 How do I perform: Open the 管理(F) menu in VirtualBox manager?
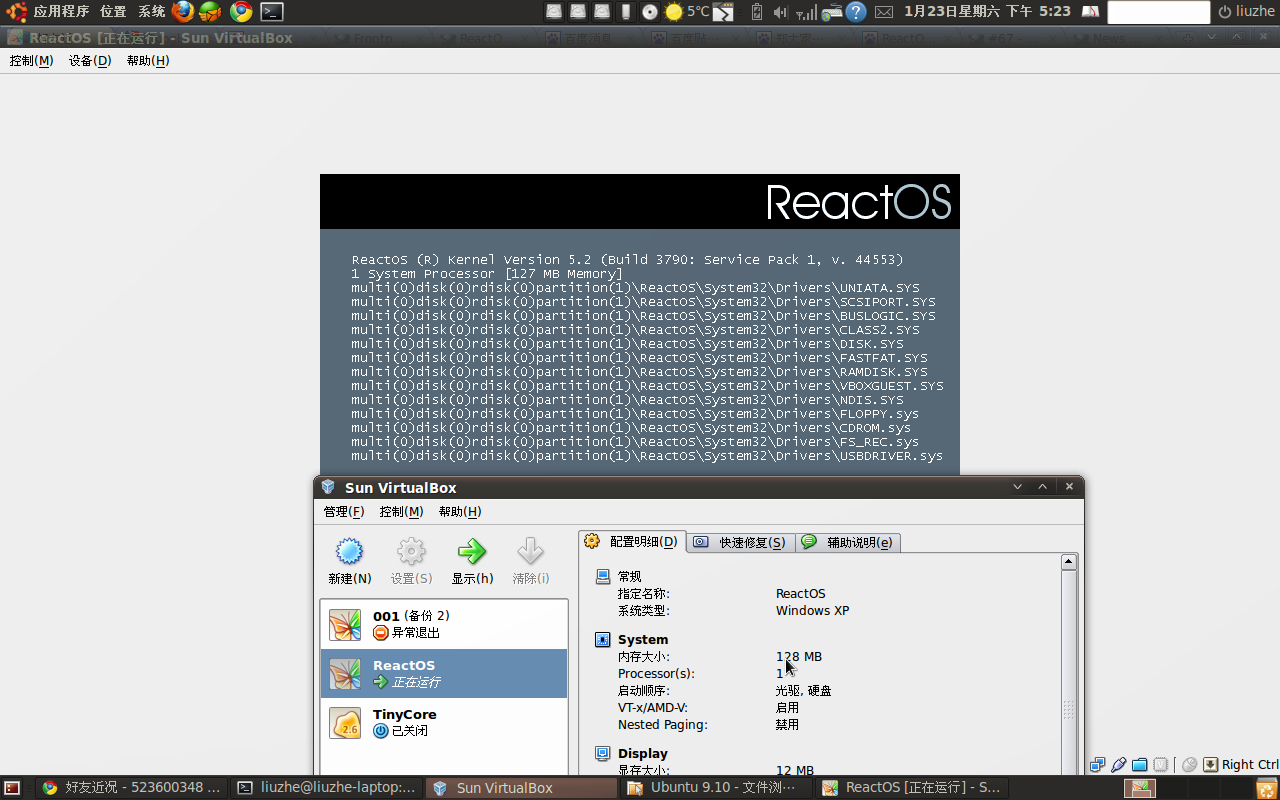(x=343, y=511)
